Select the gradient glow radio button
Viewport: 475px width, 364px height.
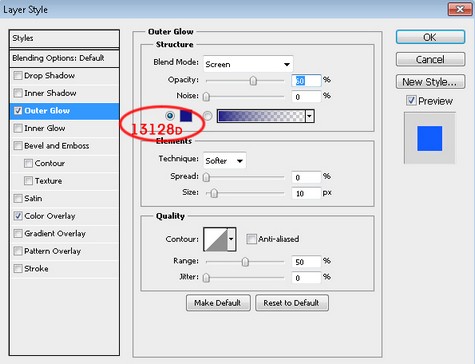(207, 116)
